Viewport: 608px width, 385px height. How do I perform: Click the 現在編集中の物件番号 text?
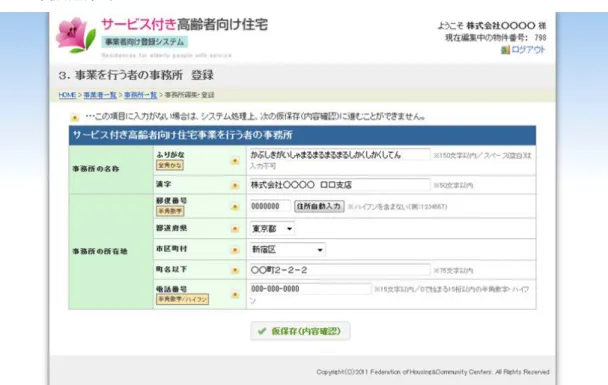click(x=496, y=38)
